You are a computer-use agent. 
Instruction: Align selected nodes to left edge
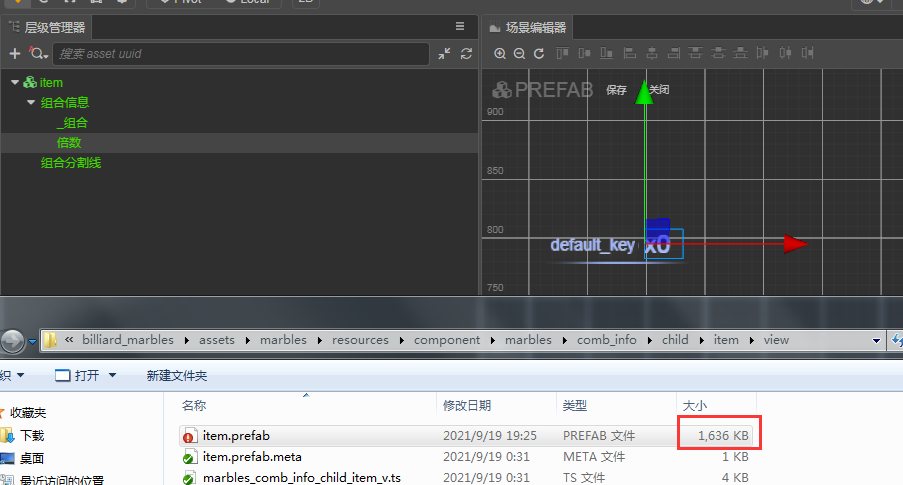pyautogui.click(x=629, y=54)
